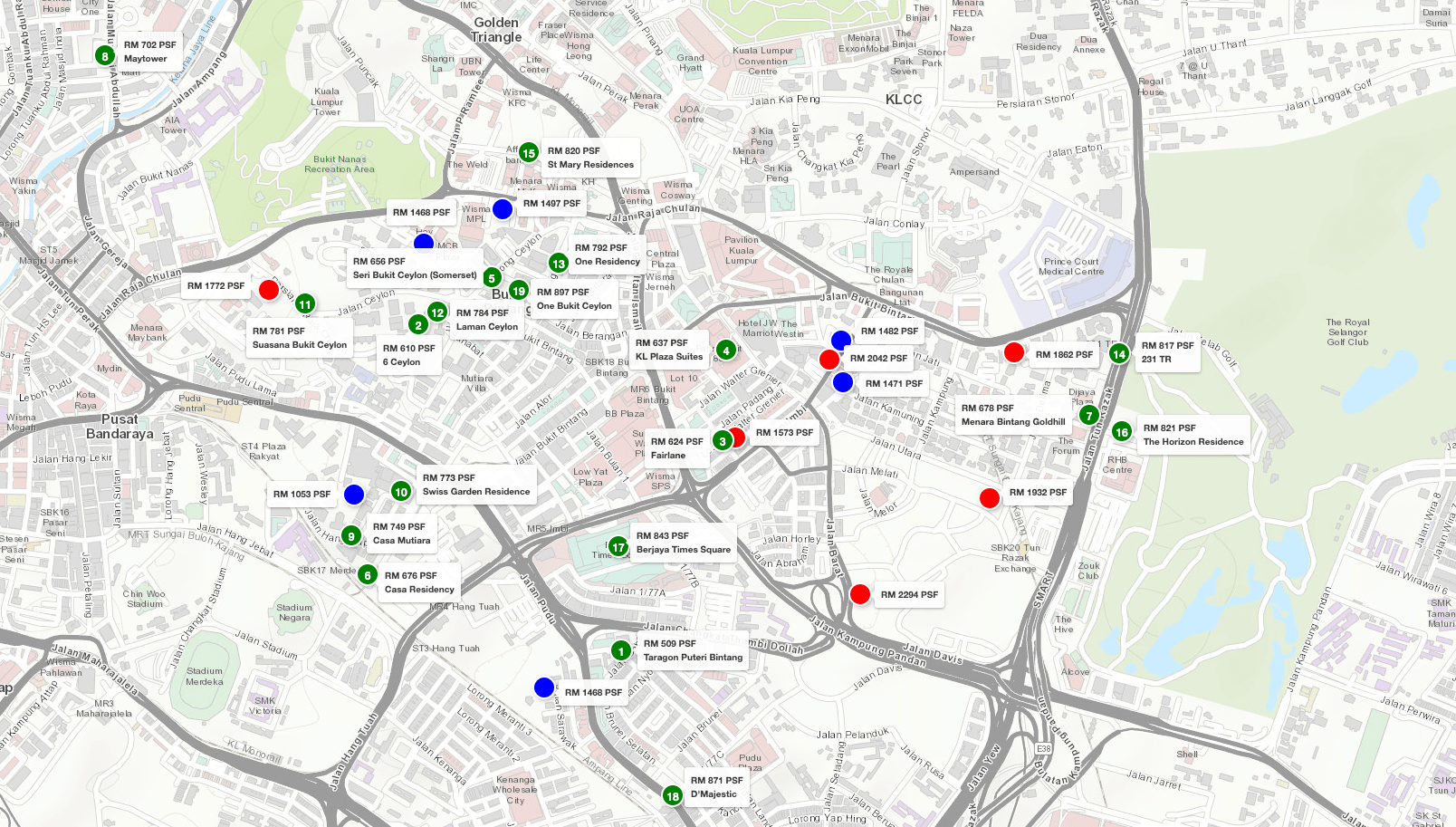Click green marker 19 One Bukit Ceylon
1456x827 pixels.
click(x=519, y=291)
